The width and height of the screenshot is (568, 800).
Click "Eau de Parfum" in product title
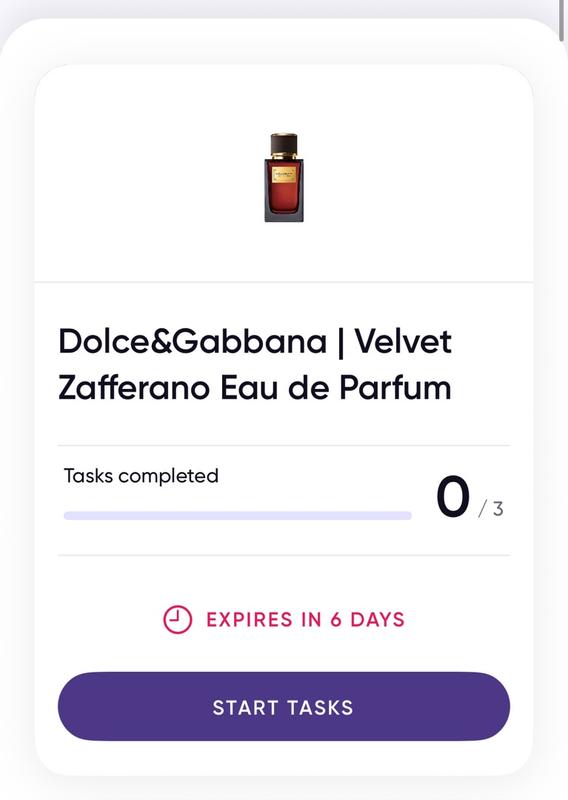pyautogui.click(x=336, y=387)
